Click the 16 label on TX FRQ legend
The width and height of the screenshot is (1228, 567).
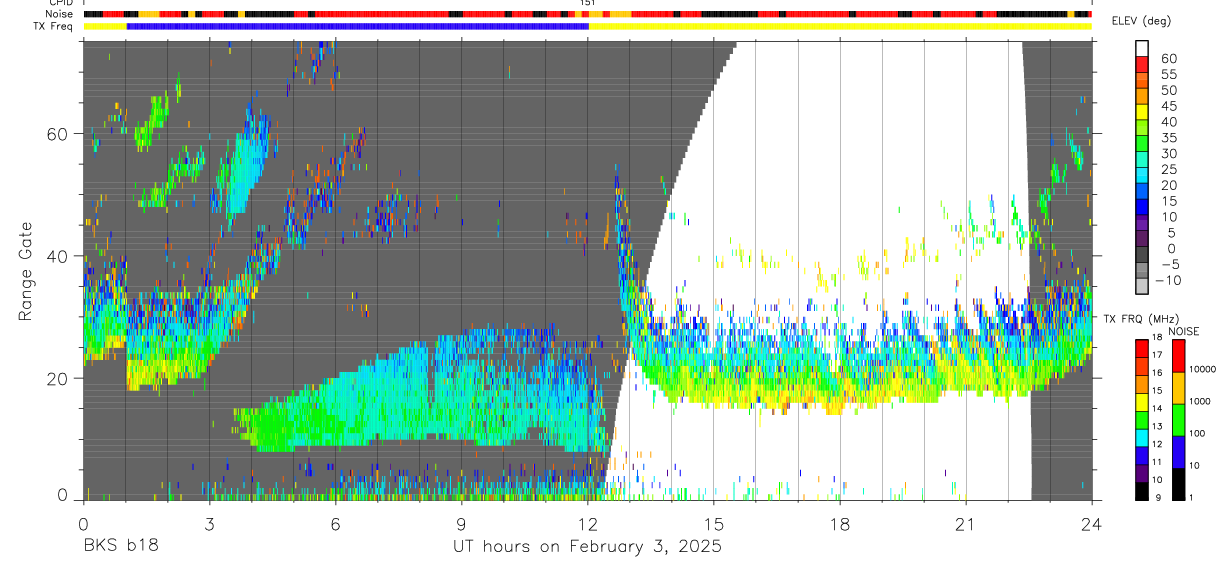pos(1156,373)
